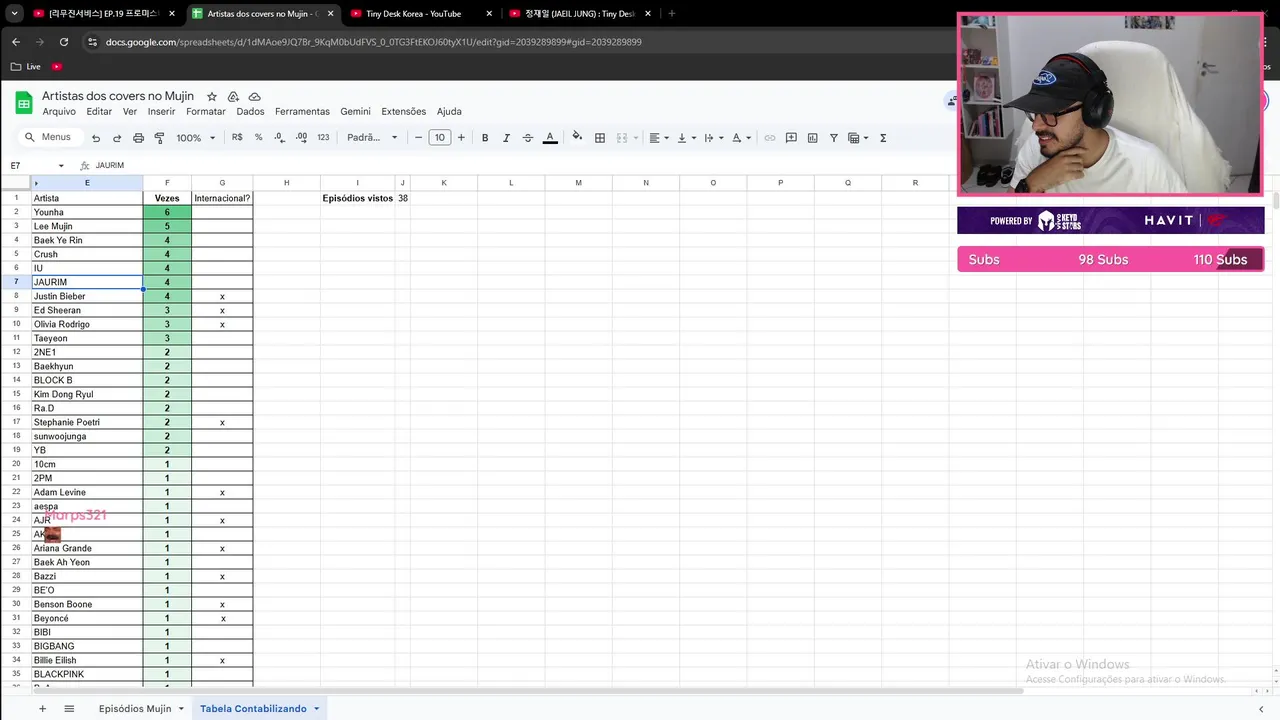The width and height of the screenshot is (1280, 720).
Task: Add a comment to the cell
Action: tap(791, 138)
